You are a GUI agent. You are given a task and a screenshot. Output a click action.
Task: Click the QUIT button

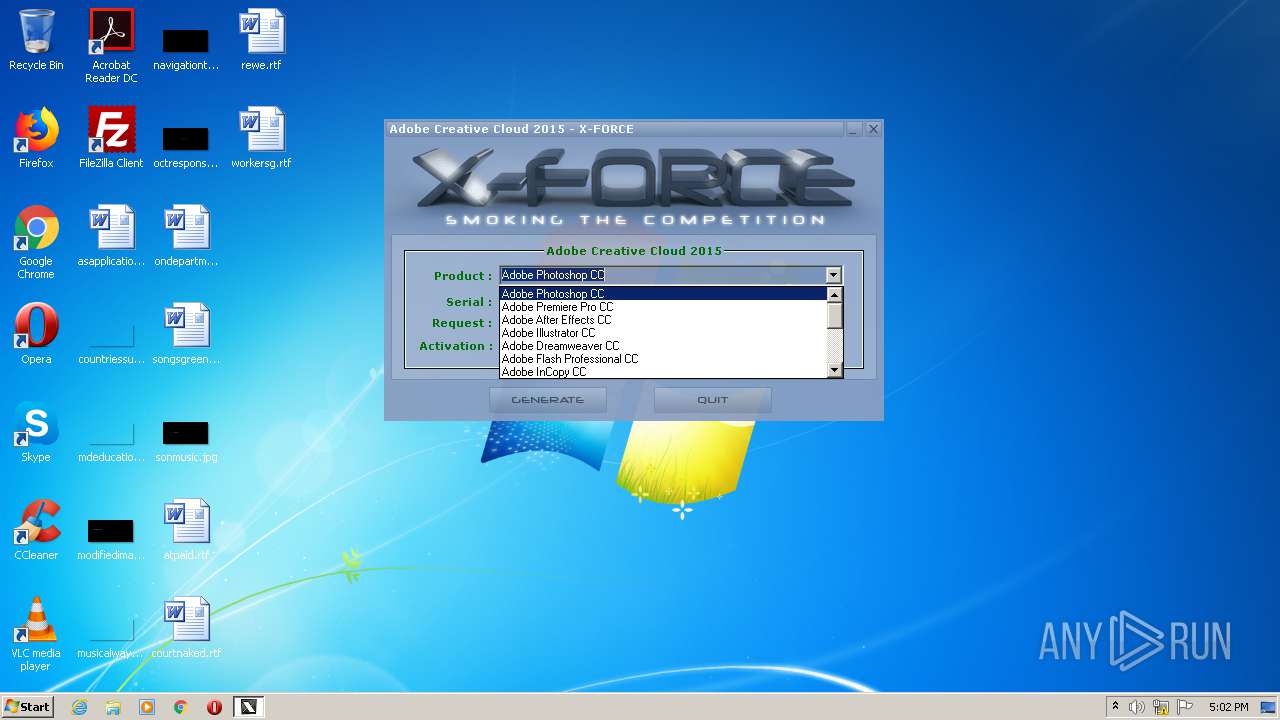pos(713,400)
